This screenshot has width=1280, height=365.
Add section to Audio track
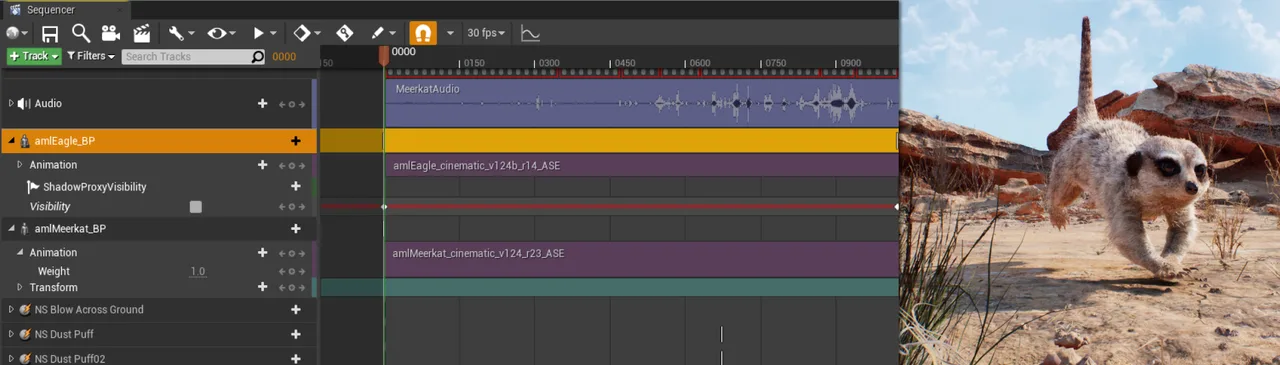(263, 104)
